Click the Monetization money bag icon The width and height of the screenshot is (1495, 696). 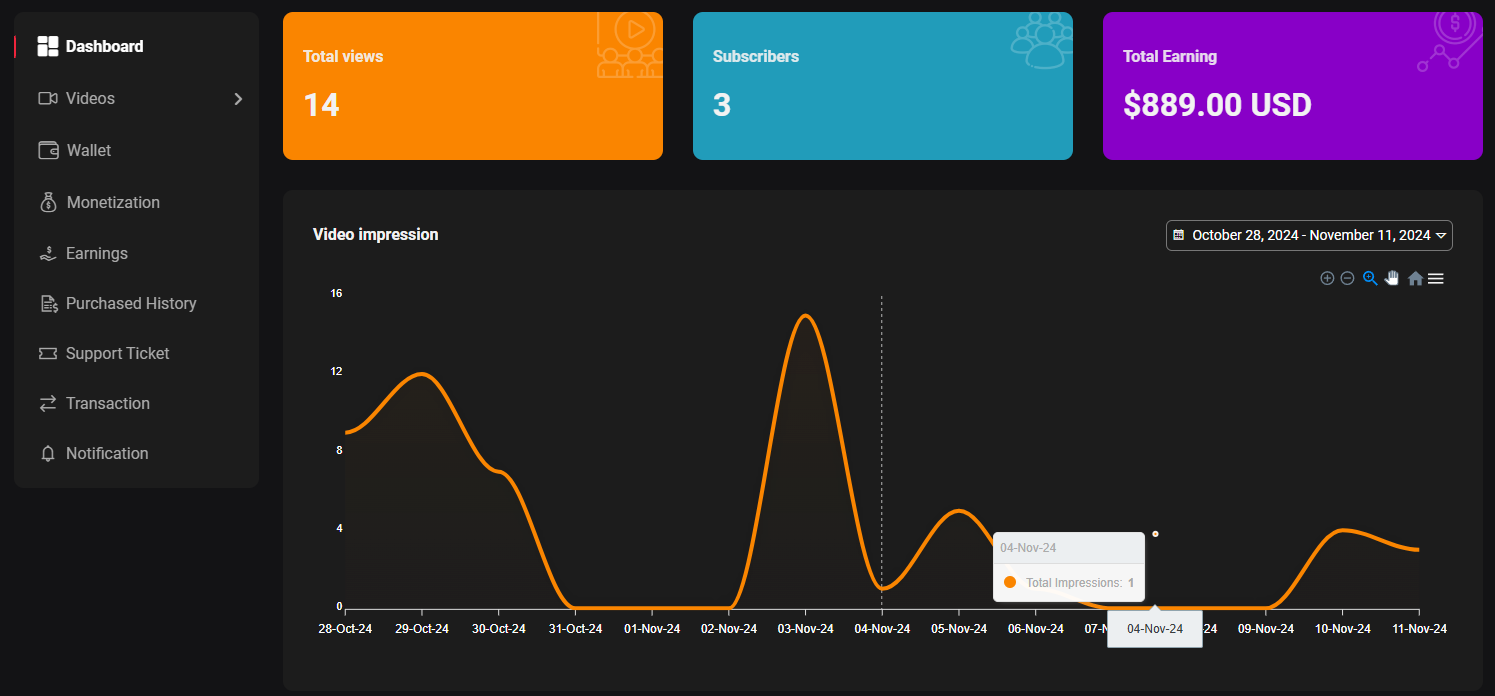click(x=48, y=202)
